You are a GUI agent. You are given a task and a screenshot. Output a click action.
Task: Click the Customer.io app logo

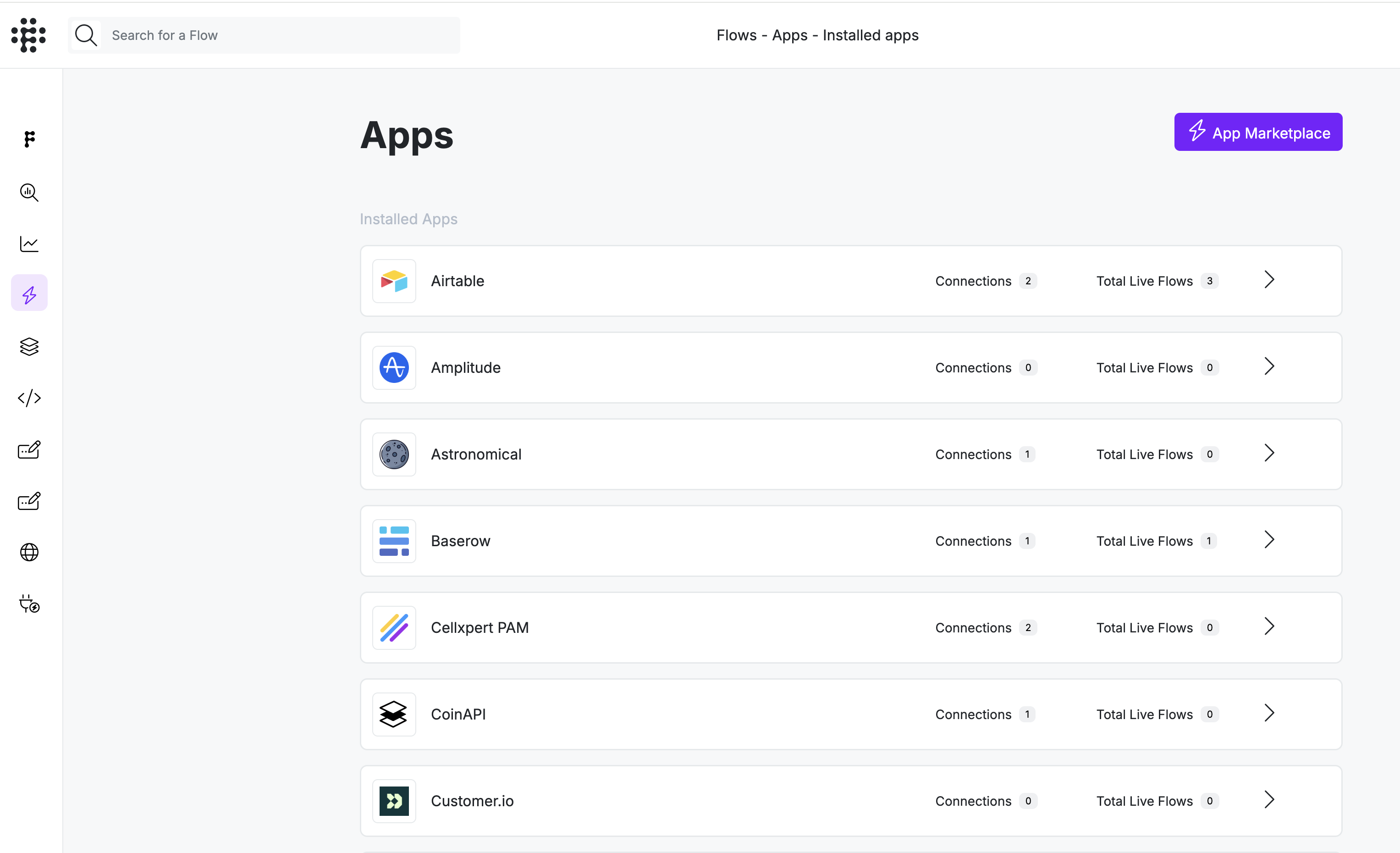point(394,801)
